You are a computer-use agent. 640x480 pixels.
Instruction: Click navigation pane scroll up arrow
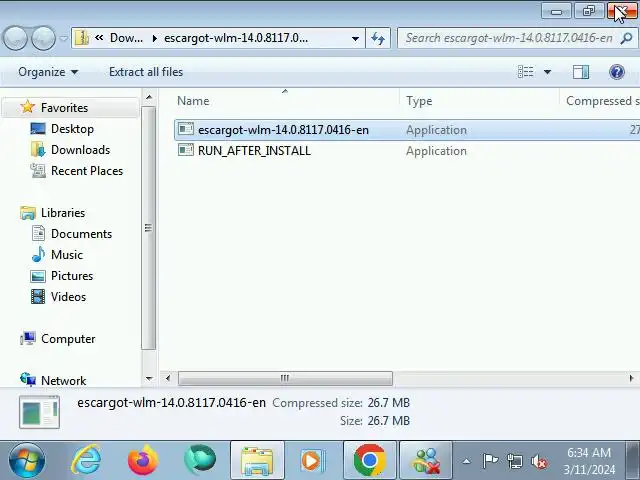[x=149, y=98]
